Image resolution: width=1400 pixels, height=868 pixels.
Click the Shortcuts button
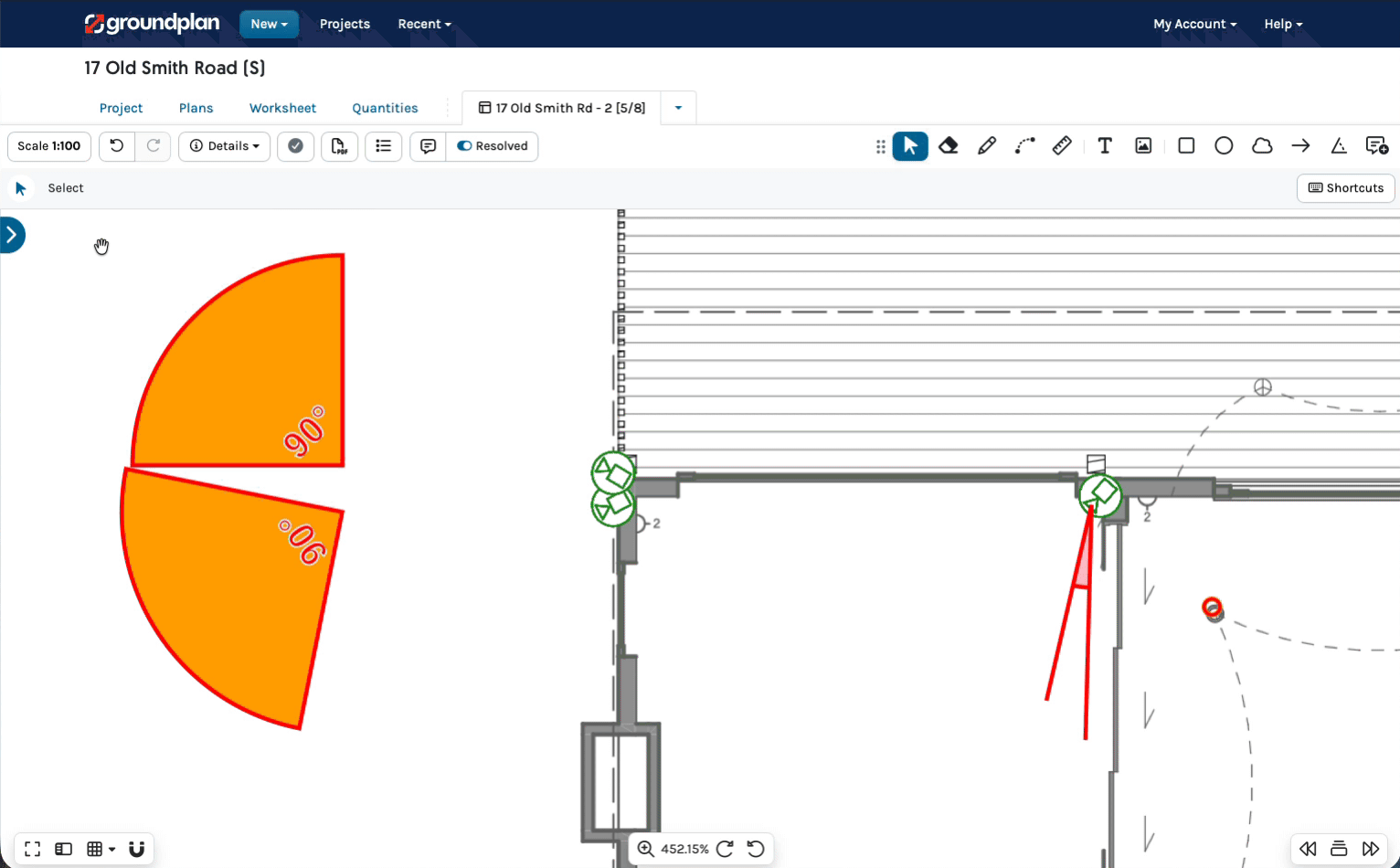pos(1345,188)
